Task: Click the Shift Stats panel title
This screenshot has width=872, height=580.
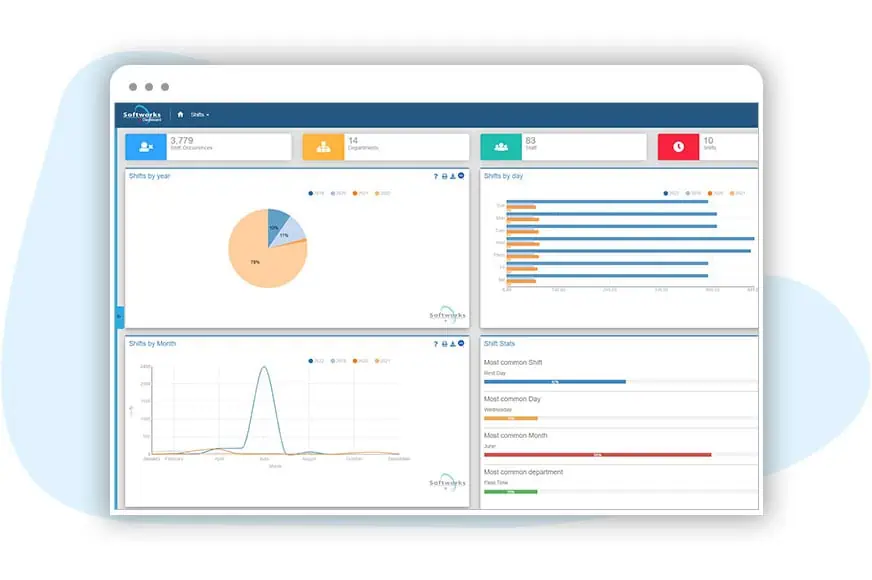Action: click(499, 344)
